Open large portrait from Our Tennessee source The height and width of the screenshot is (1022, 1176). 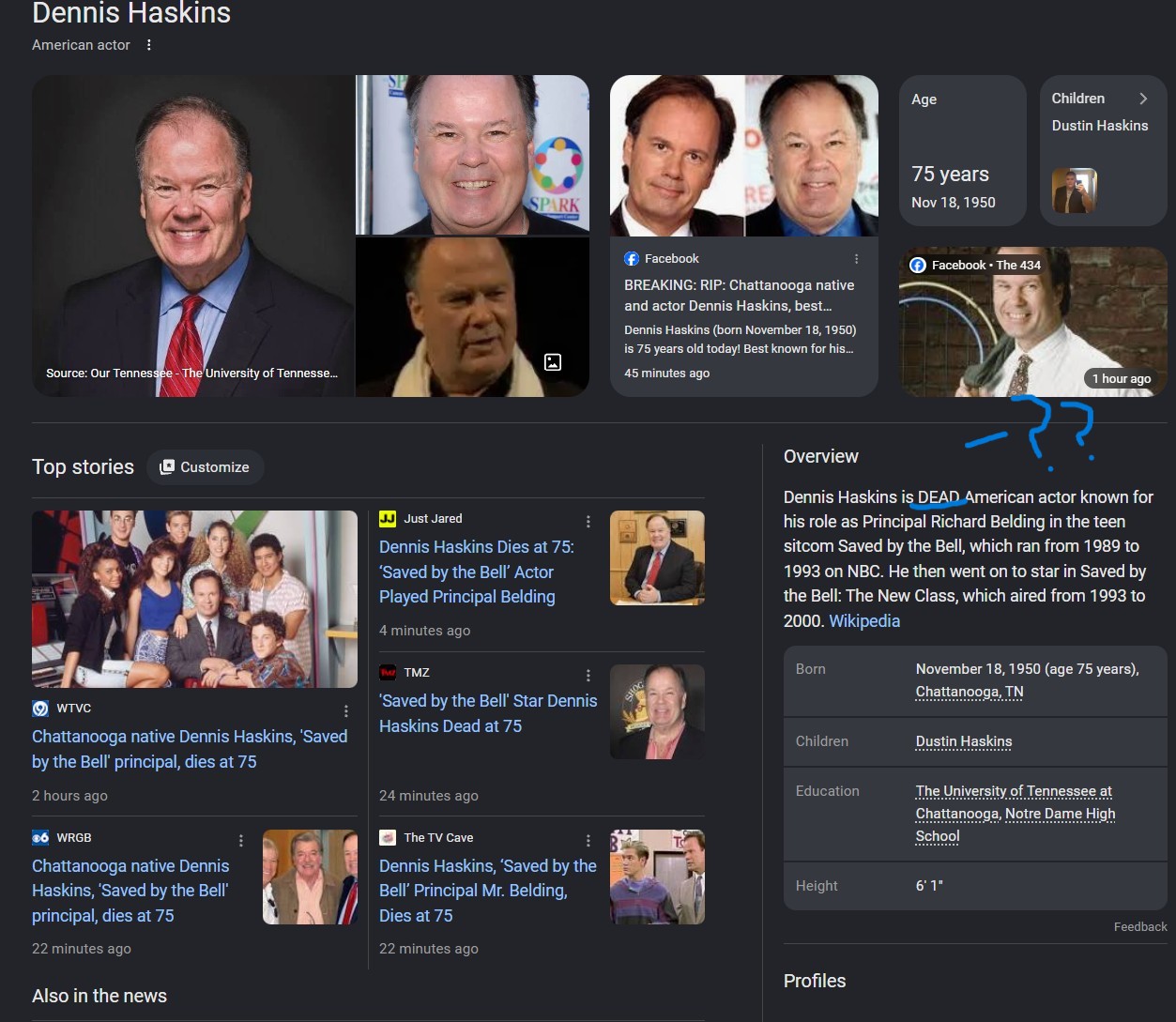(x=192, y=236)
